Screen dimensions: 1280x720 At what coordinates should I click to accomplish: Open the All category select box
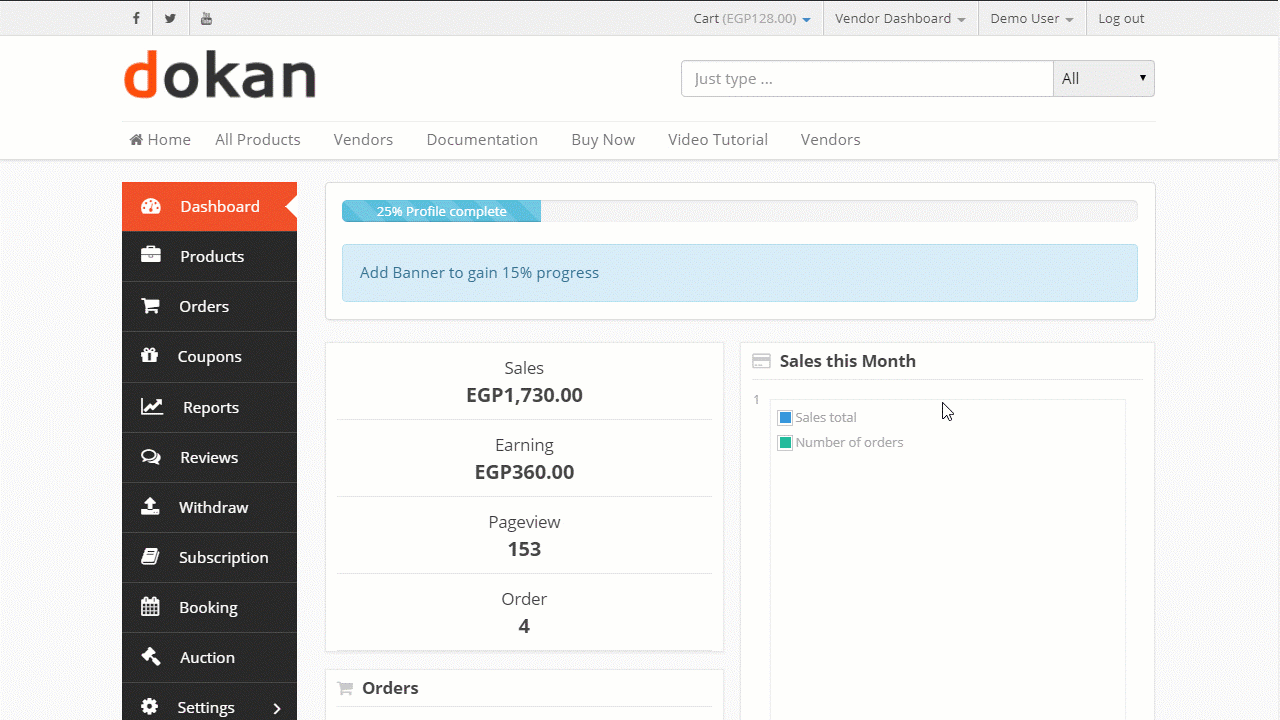click(x=1103, y=79)
